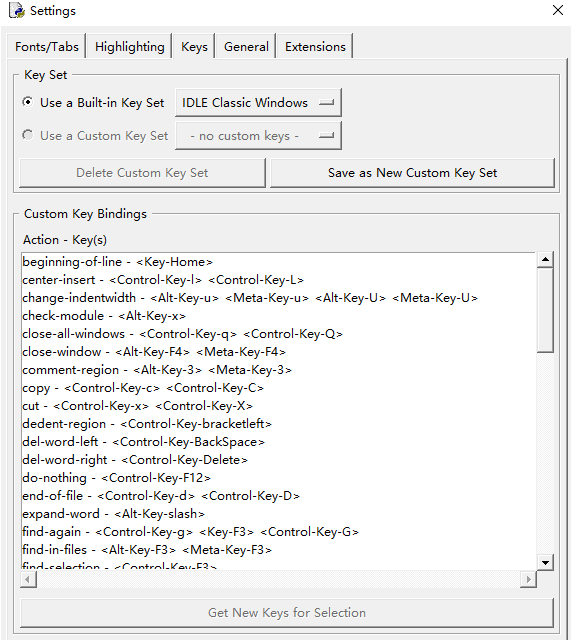The height and width of the screenshot is (640, 571).
Task: Switch to the Fonts/Tabs tab
Action: coord(47,47)
